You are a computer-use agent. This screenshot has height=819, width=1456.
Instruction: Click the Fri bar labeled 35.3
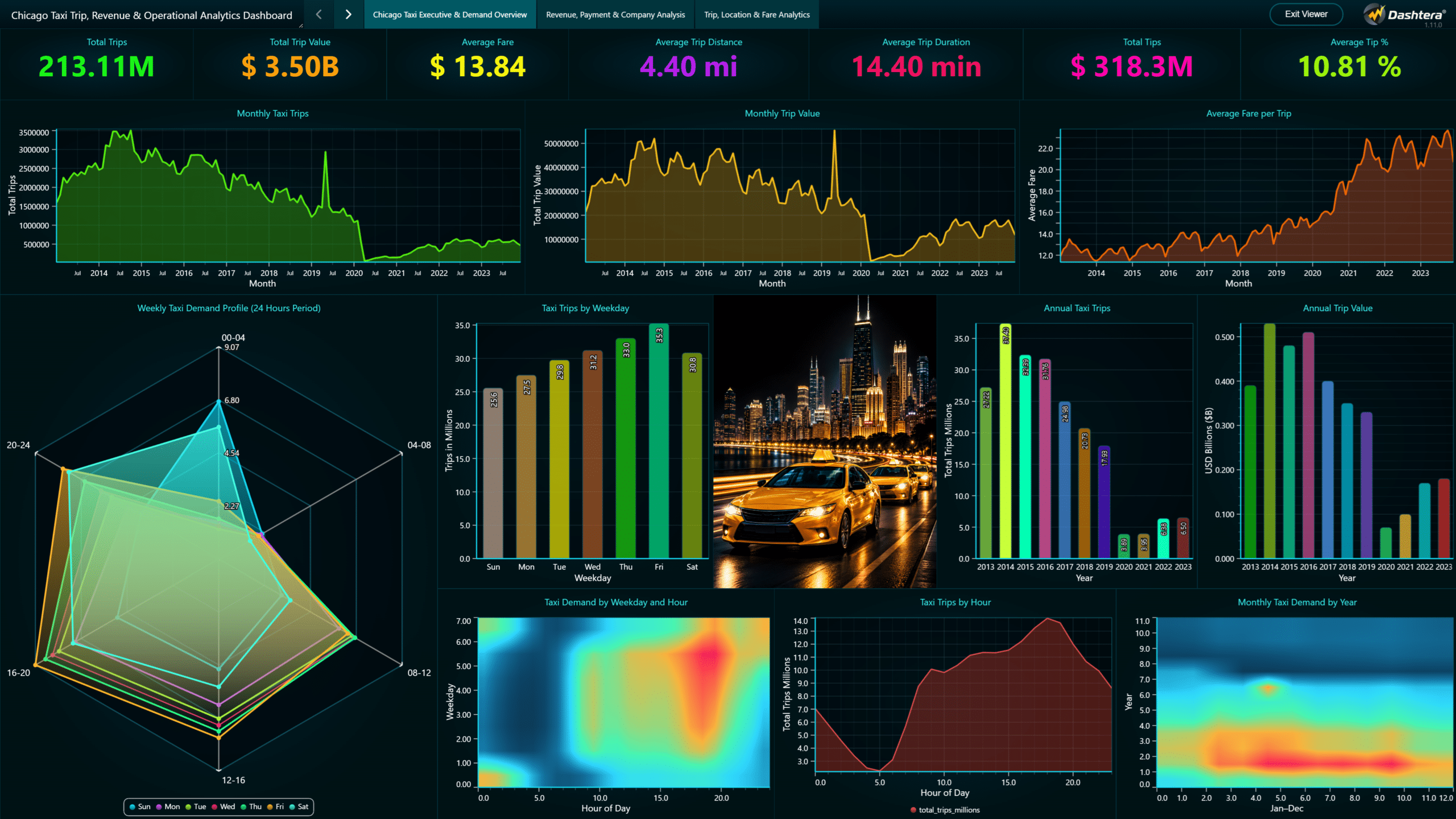click(x=659, y=441)
